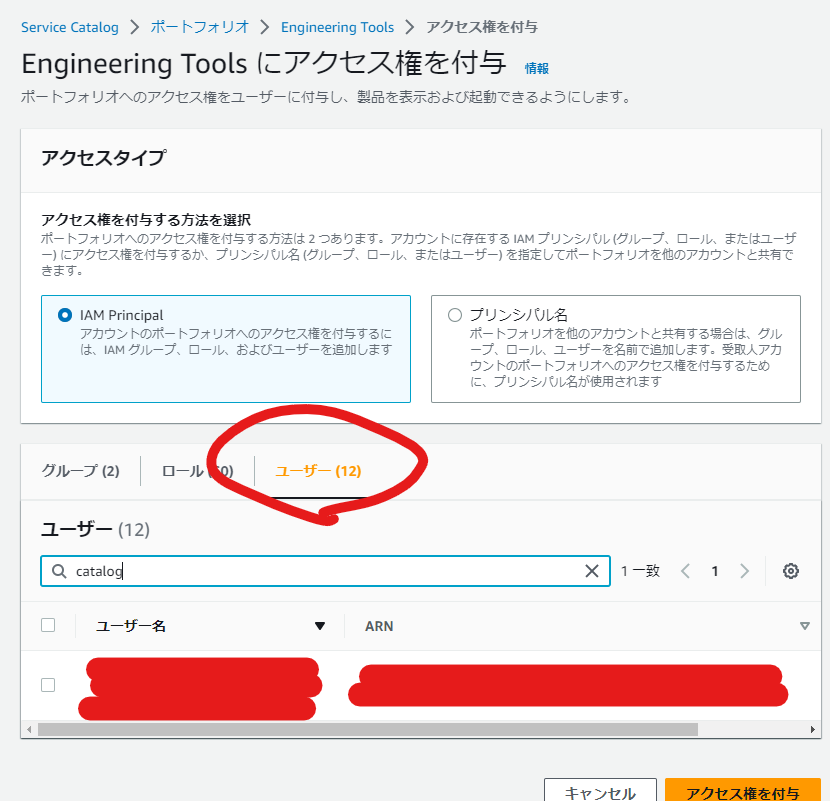830x801 pixels.
Task: Click the 情報 info link
Action: (x=536, y=68)
